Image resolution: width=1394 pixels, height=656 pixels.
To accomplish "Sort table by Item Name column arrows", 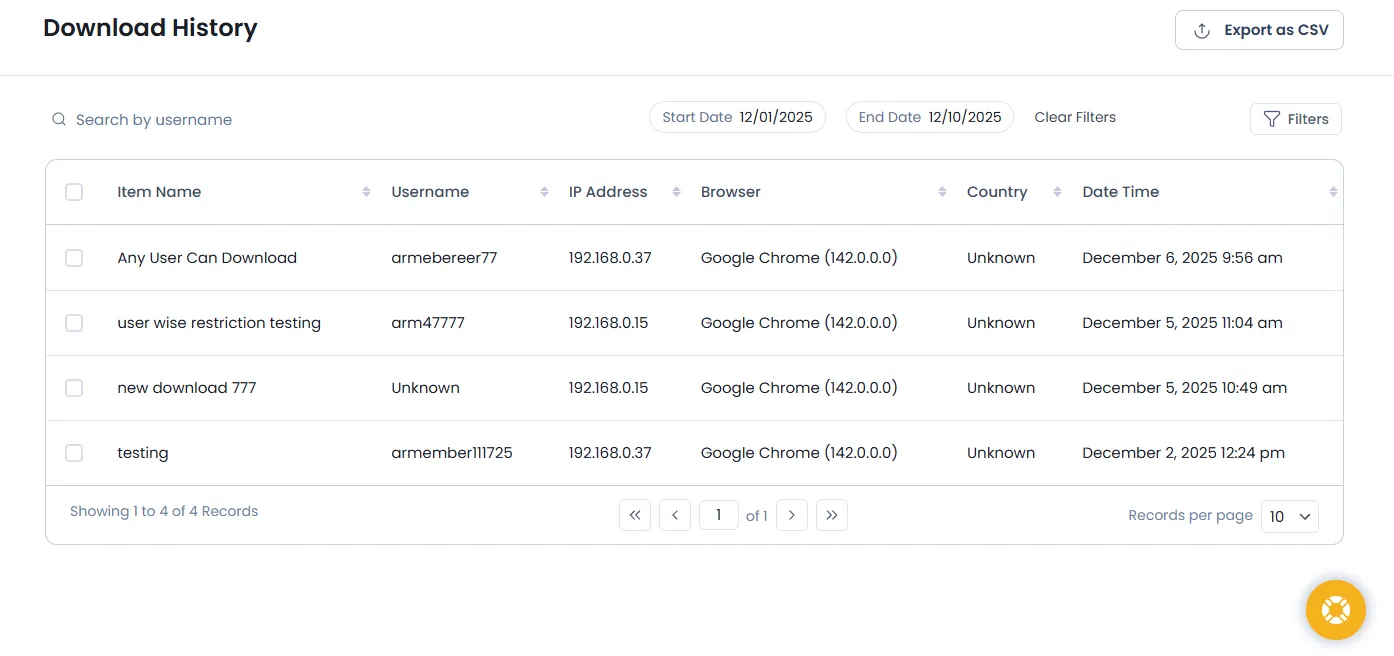I will (366, 192).
